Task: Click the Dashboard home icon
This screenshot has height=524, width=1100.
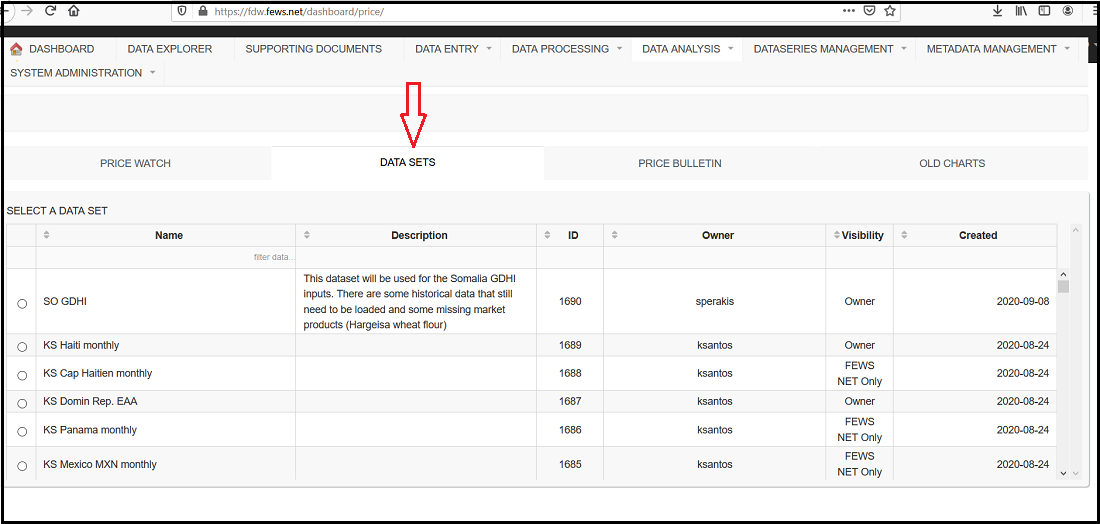Action: 16,49
